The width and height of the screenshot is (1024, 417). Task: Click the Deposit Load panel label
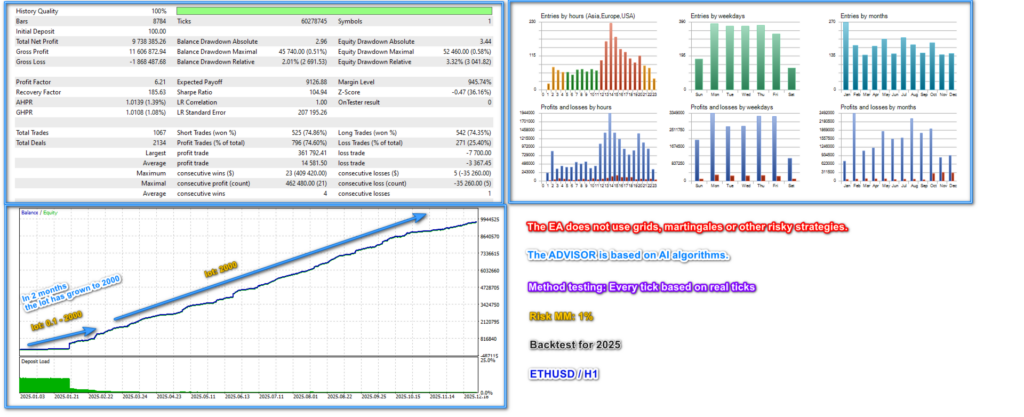36,361
